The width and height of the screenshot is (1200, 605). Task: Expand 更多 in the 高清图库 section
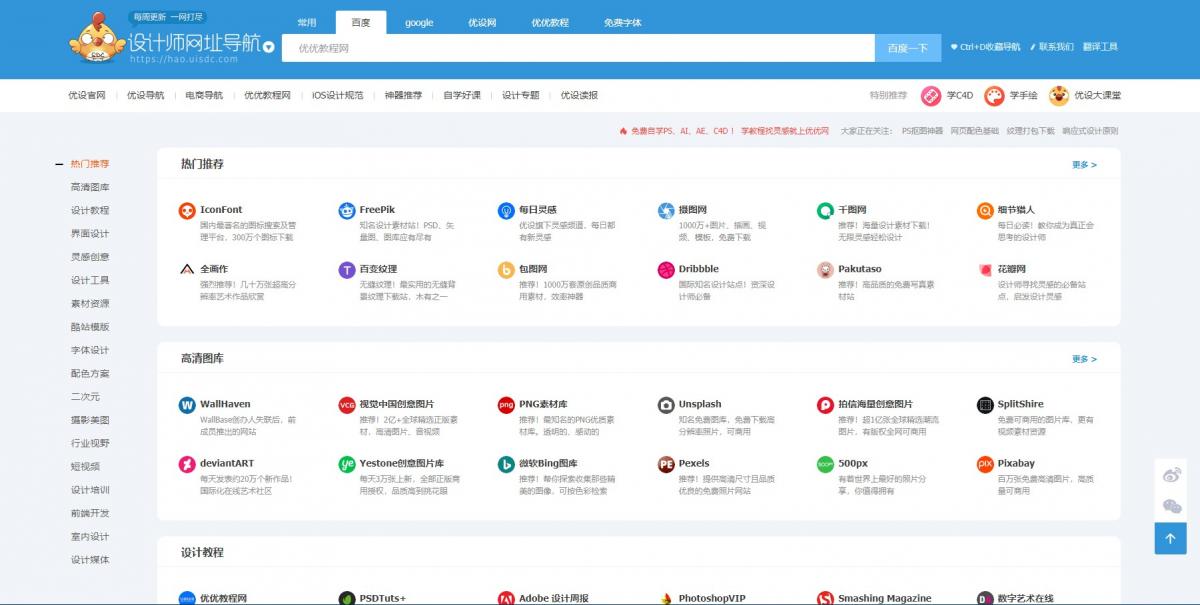(1084, 359)
